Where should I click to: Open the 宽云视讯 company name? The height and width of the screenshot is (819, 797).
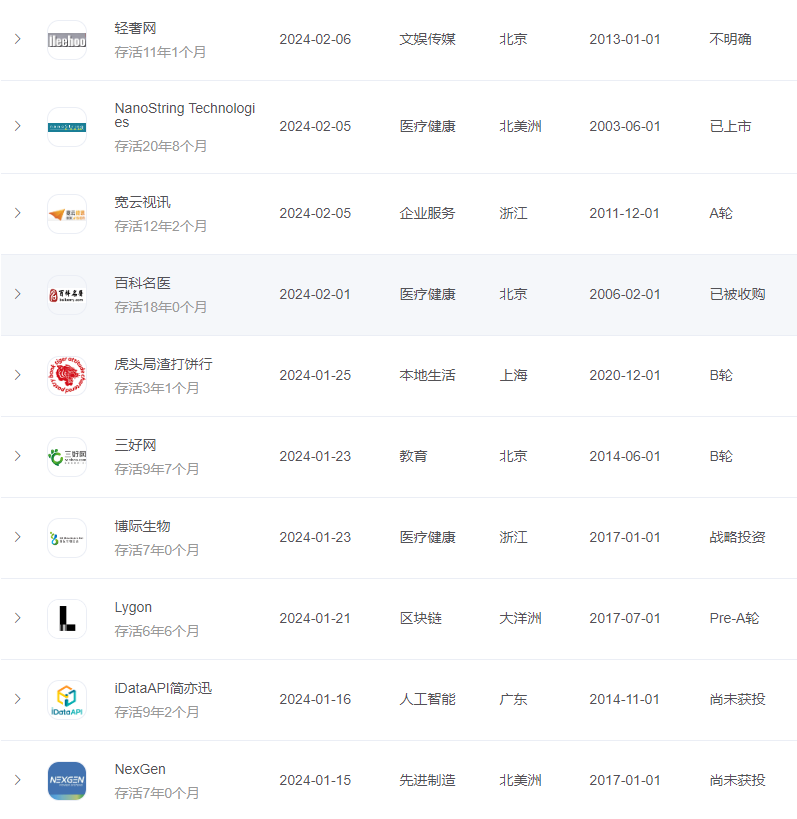pyautogui.click(x=143, y=202)
